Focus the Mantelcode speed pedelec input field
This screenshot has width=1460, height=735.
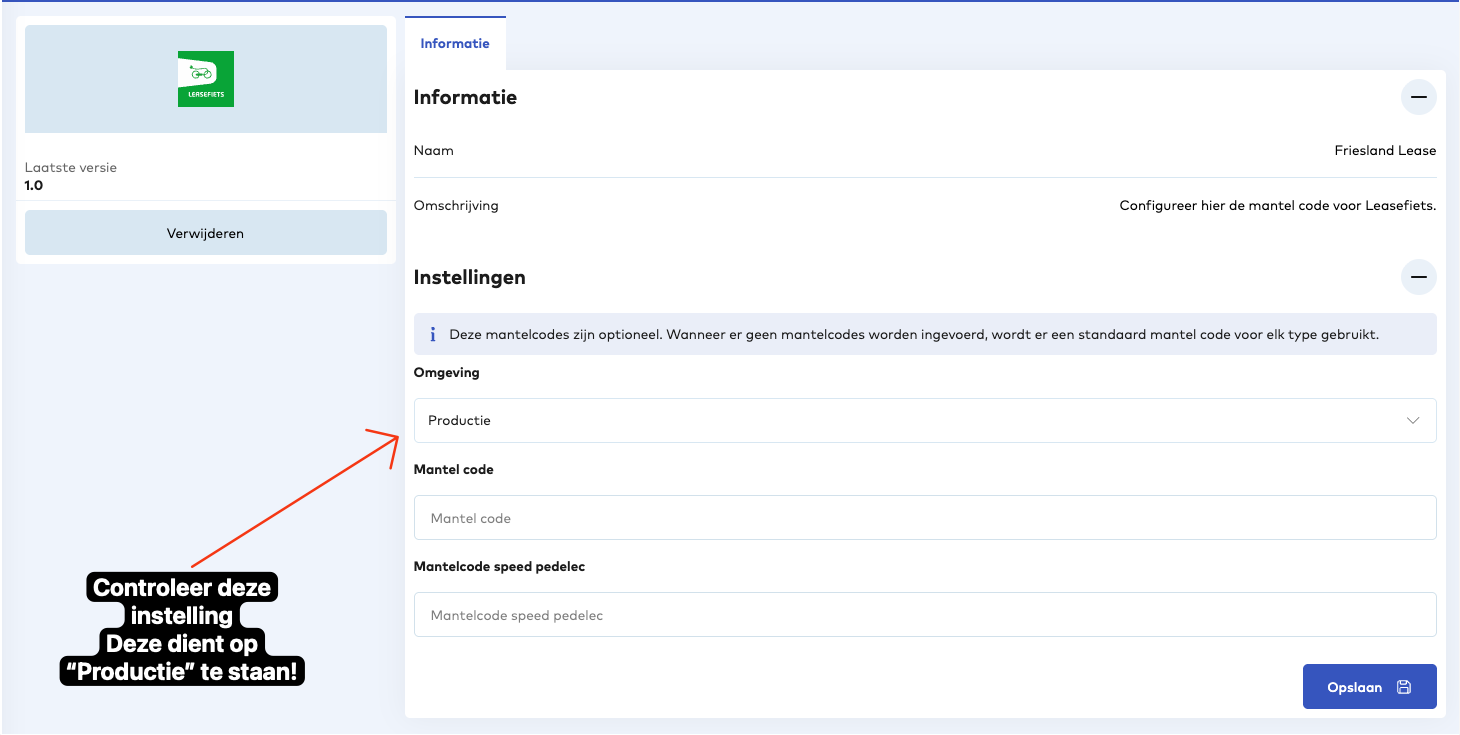(924, 615)
